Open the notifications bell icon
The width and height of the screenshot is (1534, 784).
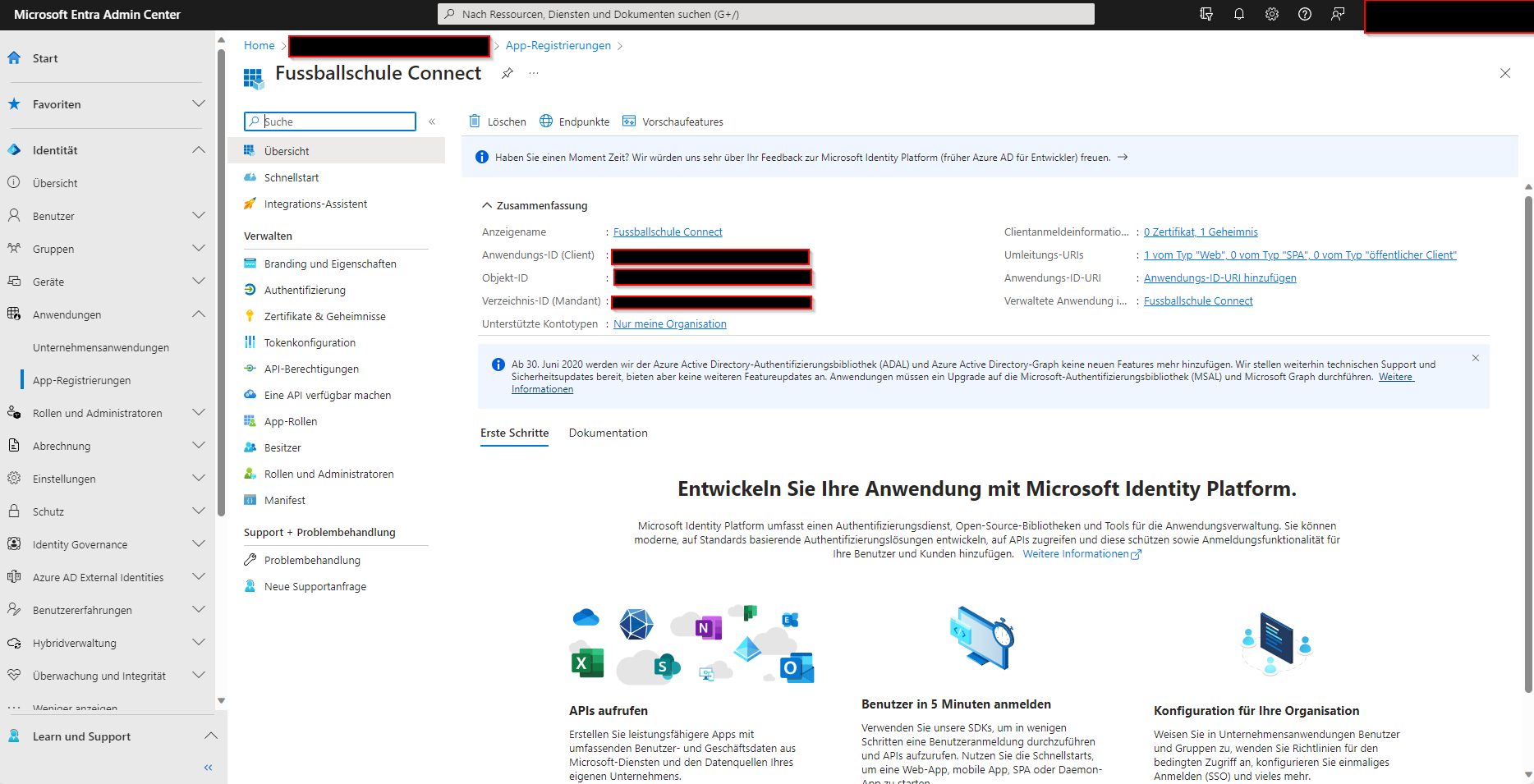click(x=1239, y=14)
